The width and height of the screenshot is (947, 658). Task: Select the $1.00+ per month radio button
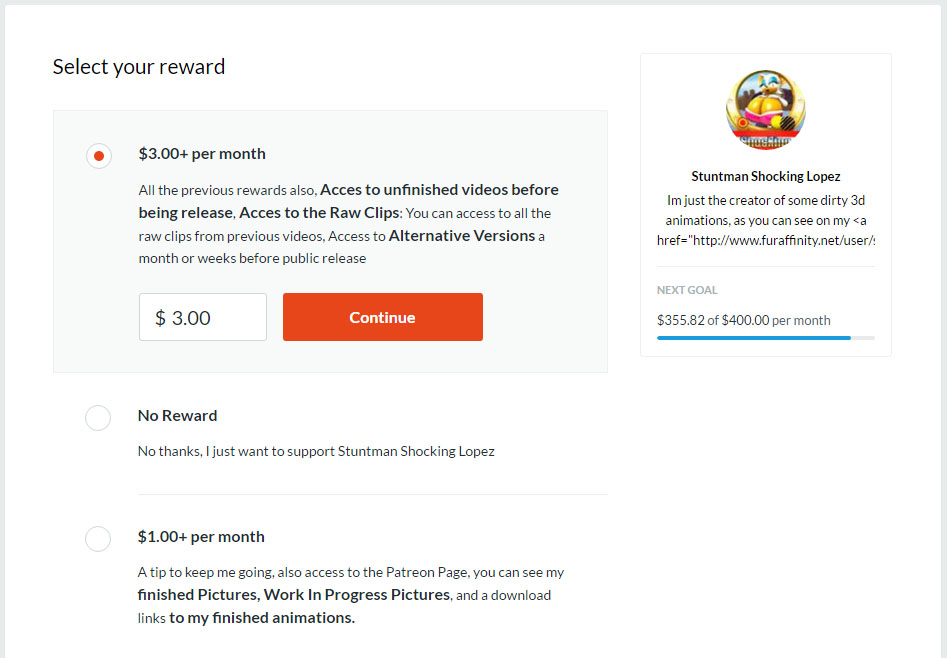coord(98,538)
